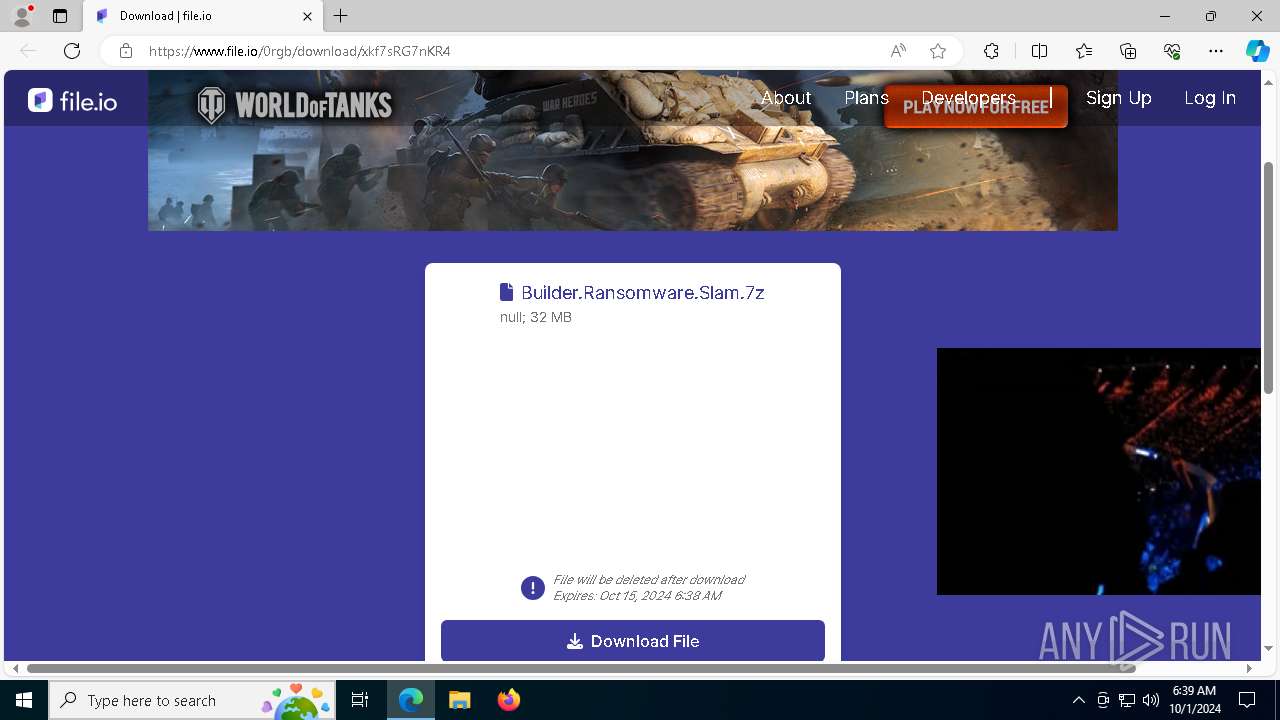Select the Download | file.io tab
This screenshot has height=720, width=1280.
202,16
